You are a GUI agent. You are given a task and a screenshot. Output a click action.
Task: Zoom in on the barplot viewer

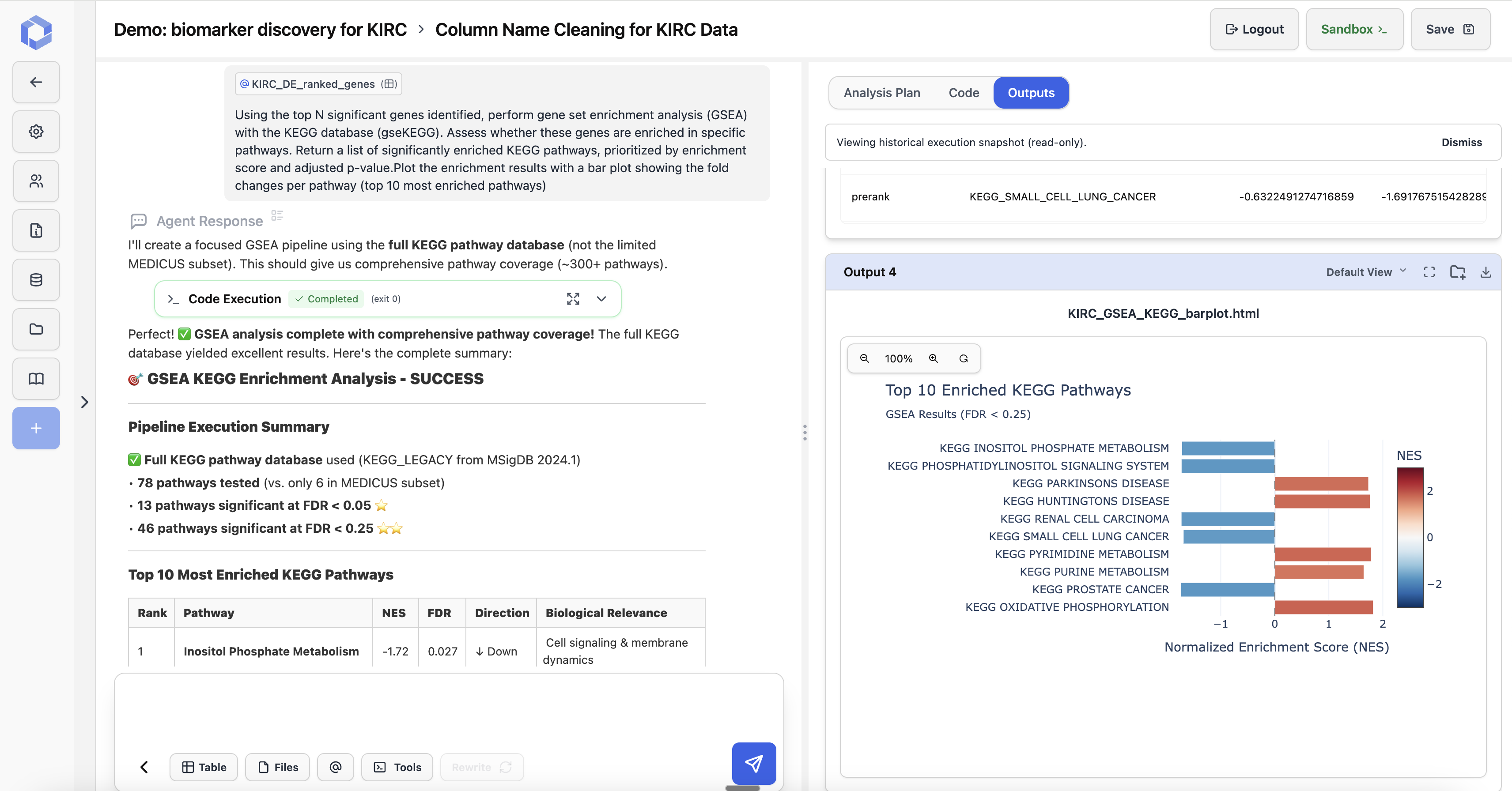tap(933, 358)
